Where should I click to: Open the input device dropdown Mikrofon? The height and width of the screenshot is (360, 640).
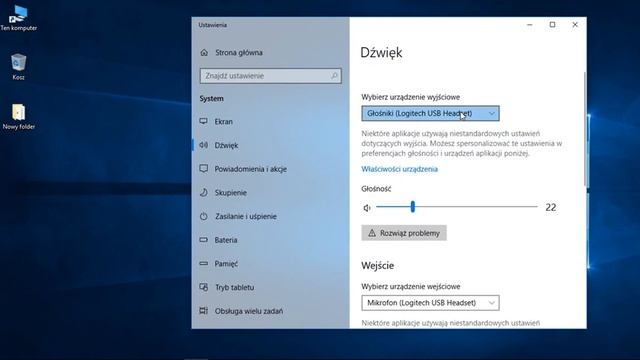[x=430, y=303]
